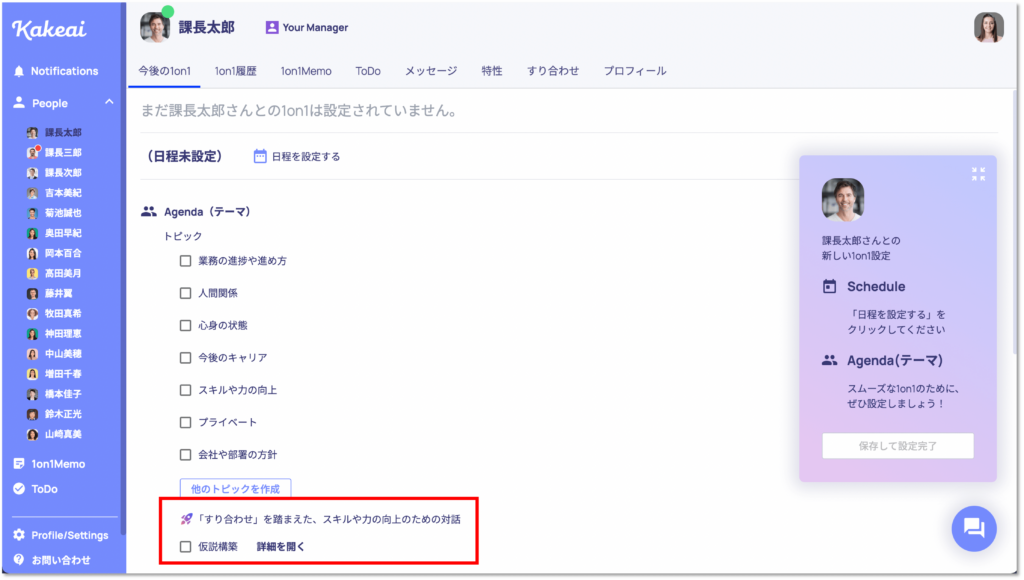
Task: Open the user avatar at top right
Action: 988,27
